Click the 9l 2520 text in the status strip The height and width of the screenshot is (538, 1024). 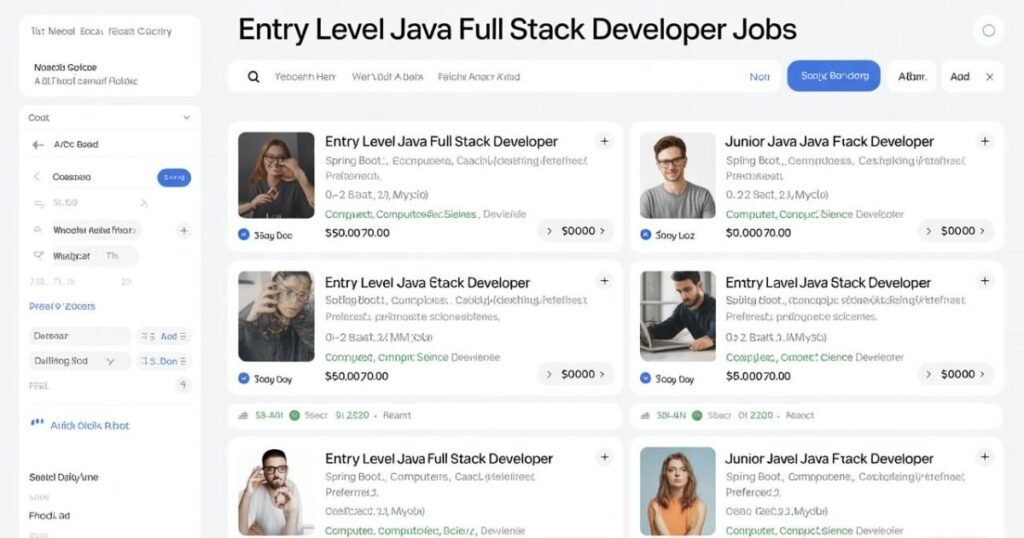352,415
